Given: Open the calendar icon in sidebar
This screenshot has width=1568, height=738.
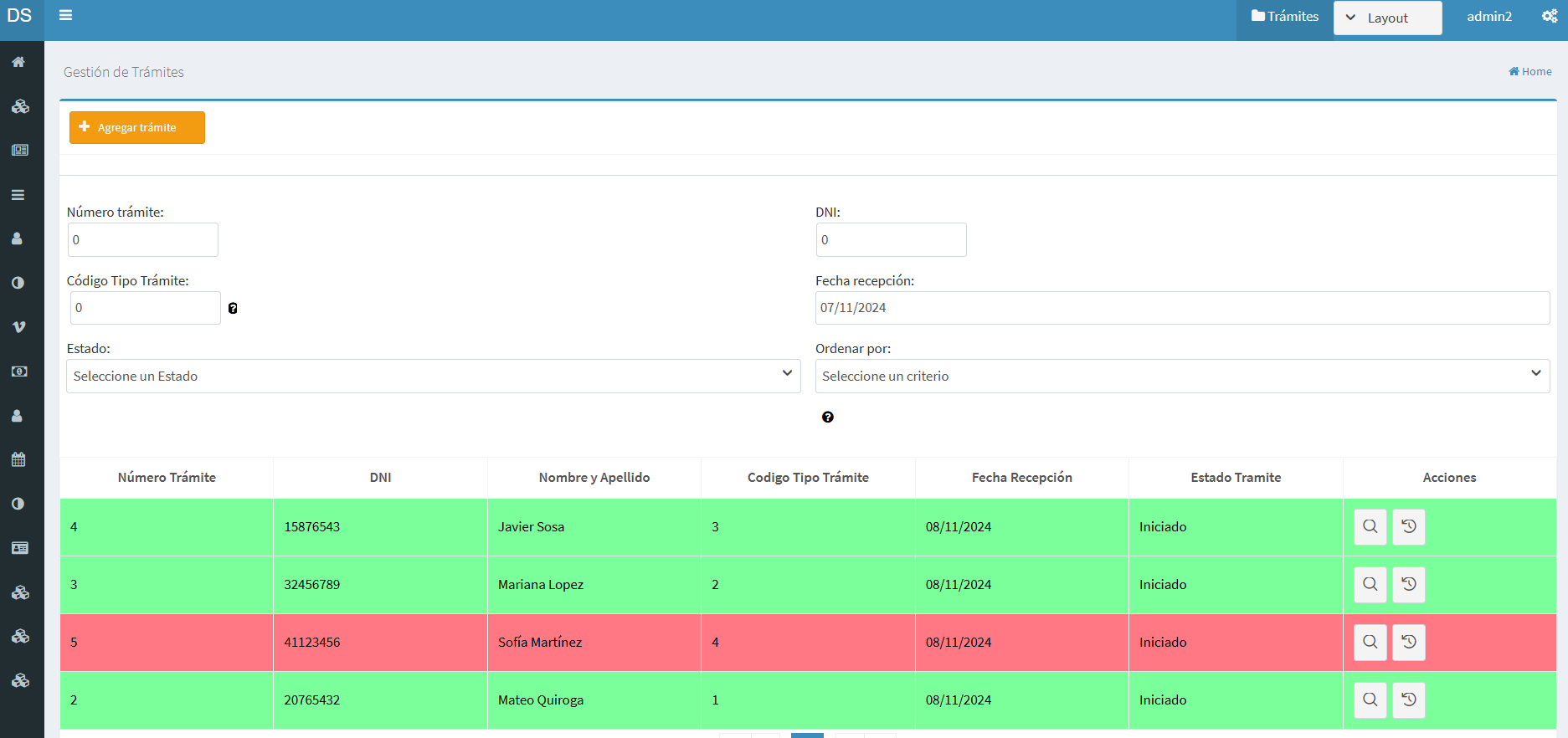Looking at the screenshot, I should click(18, 459).
